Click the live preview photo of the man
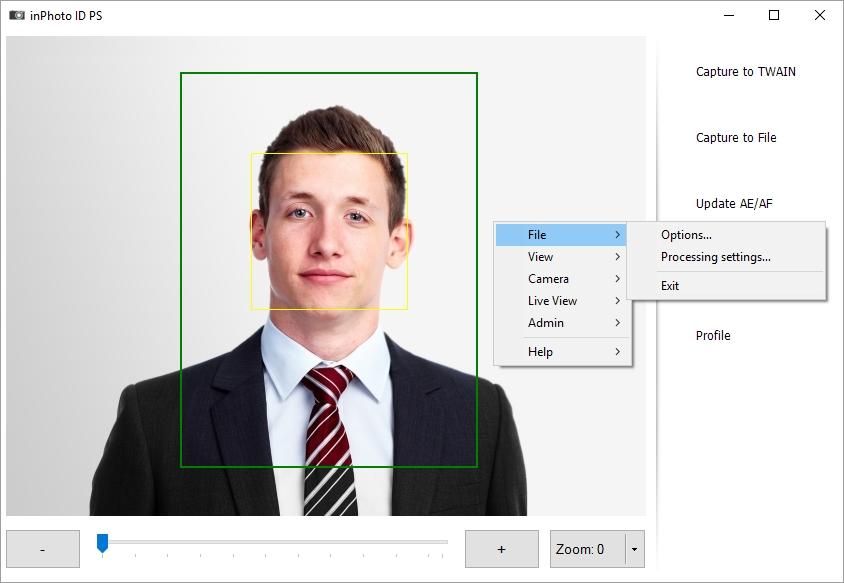 pyautogui.click(x=326, y=276)
